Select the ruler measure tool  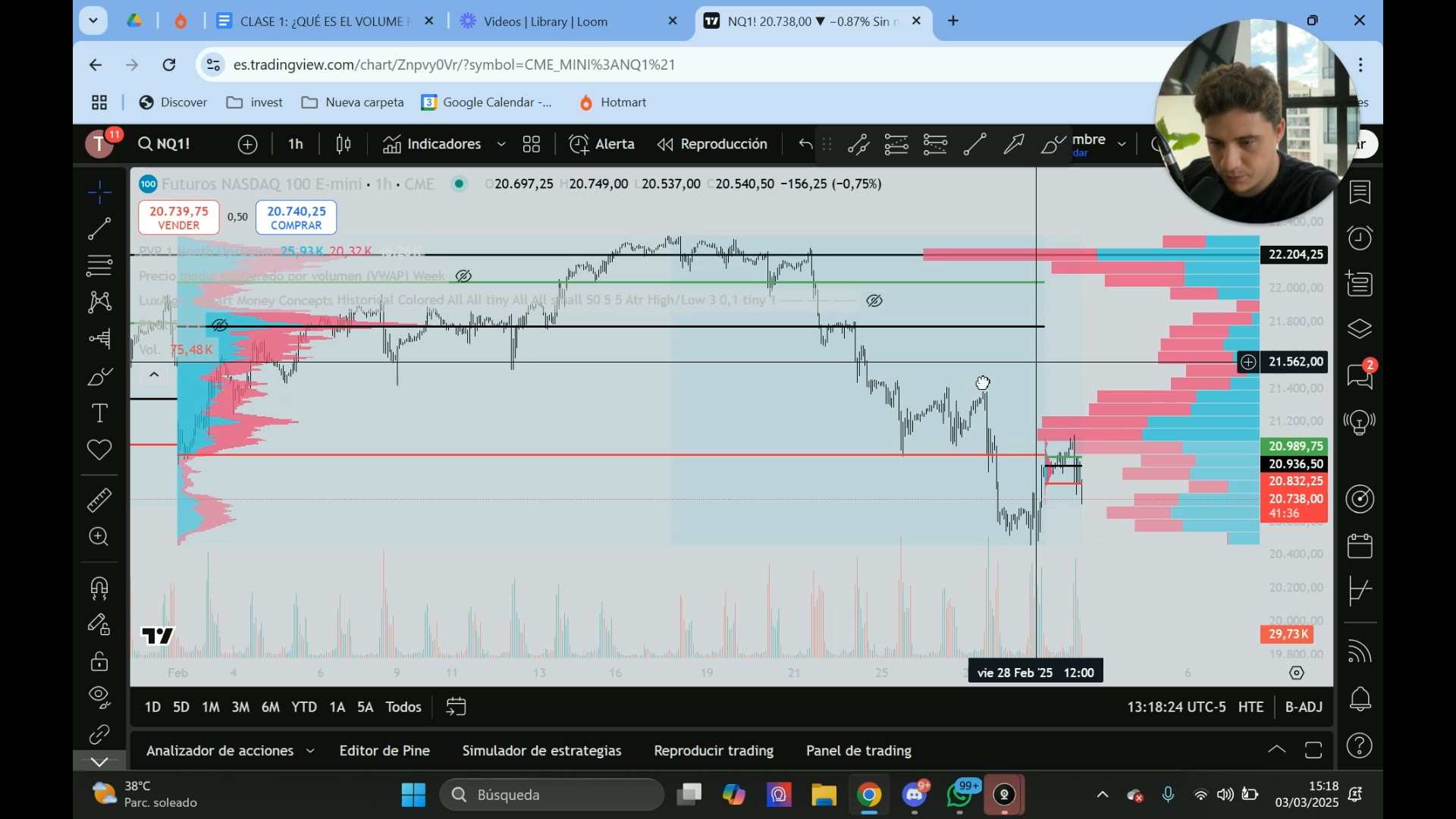pyautogui.click(x=99, y=500)
